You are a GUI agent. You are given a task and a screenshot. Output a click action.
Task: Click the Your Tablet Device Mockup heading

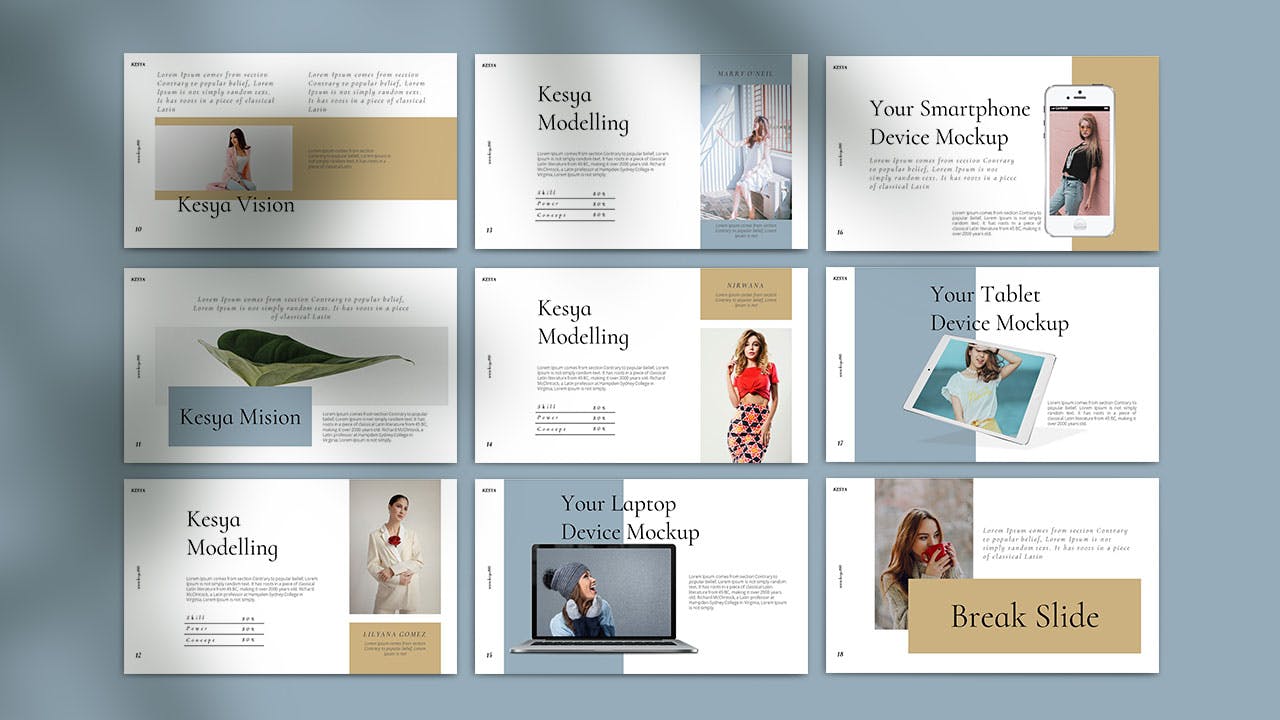pyautogui.click(x=998, y=309)
